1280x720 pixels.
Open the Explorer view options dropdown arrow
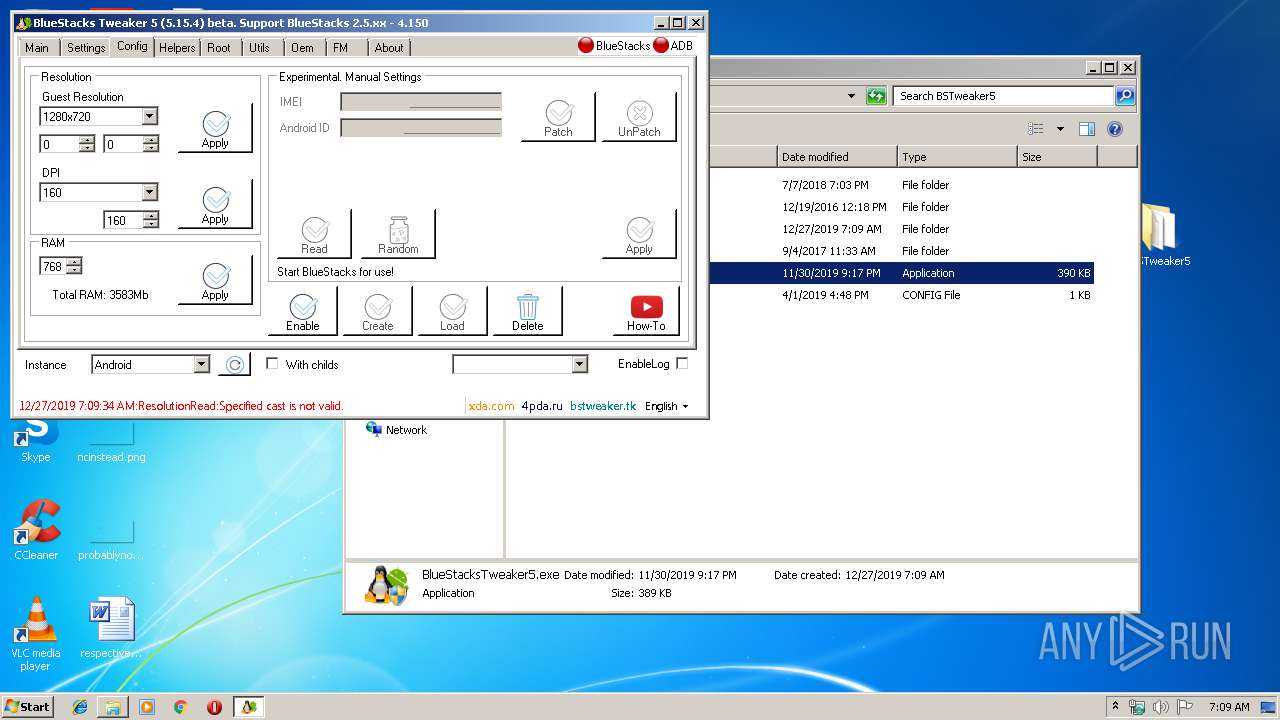point(1060,129)
